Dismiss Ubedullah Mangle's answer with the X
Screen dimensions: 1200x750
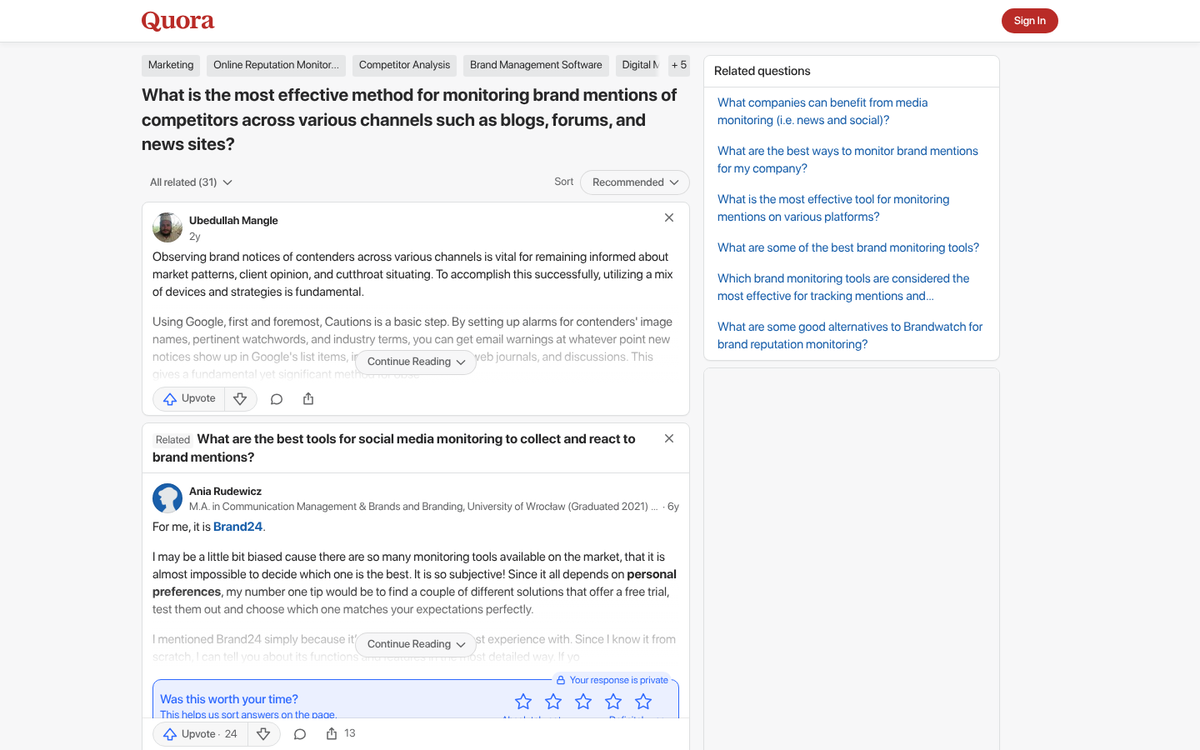click(x=668, y=217)
